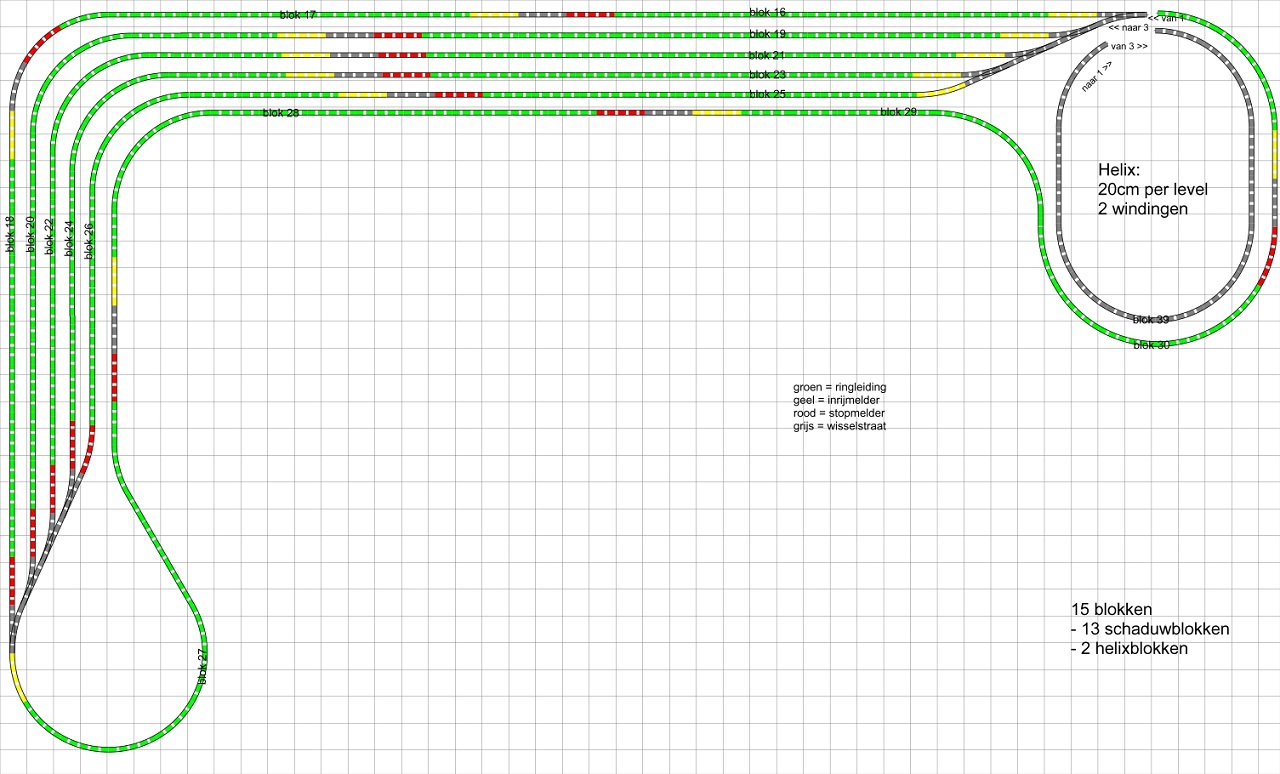
Task: Click the '15 blokken' text
Action: coord(1112,609)
